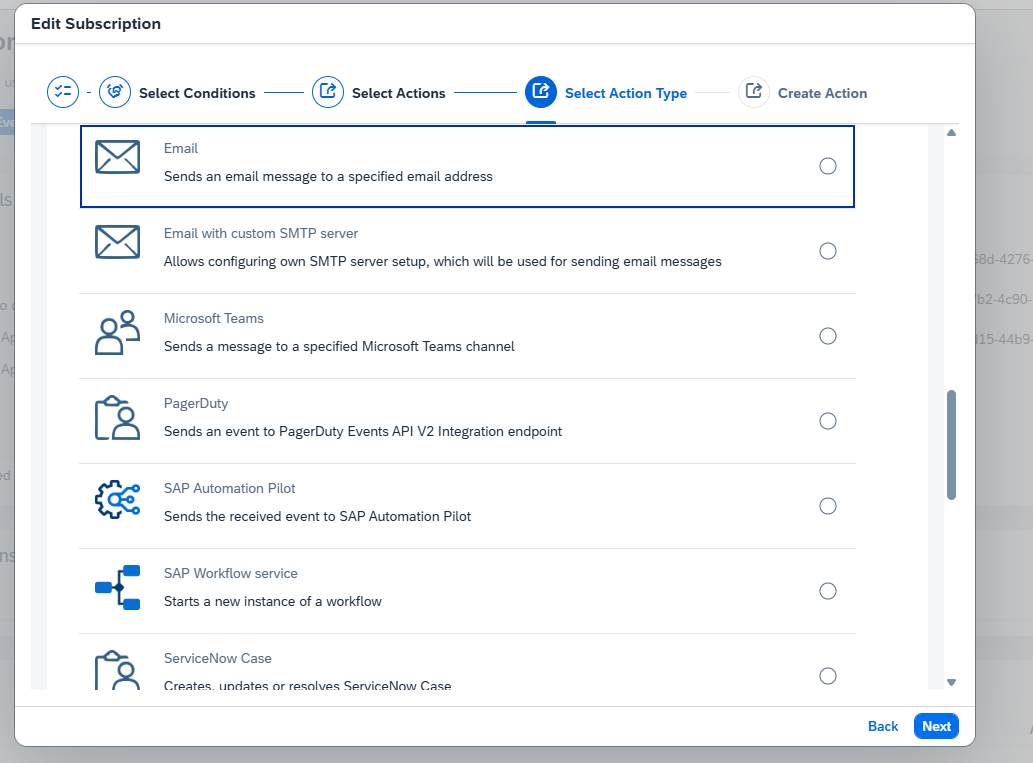Click 'Allows configuring own SMTP server setup' description
This screenshot has width=1033, height=763.
coord(443,262)
